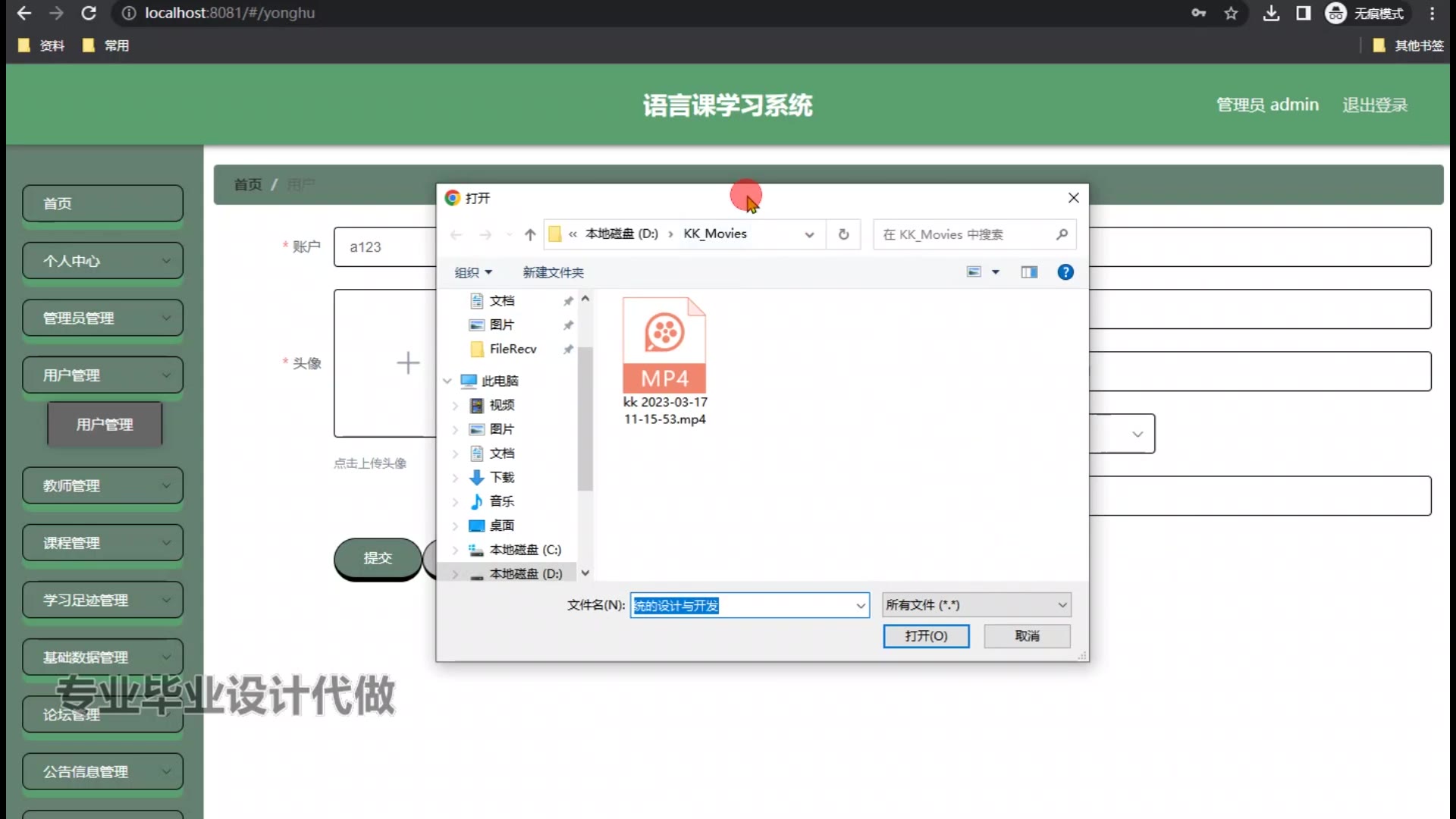Click the refresh icon beside address path
The height and width of the screenshot is (819, 1456).
[843, 234]
